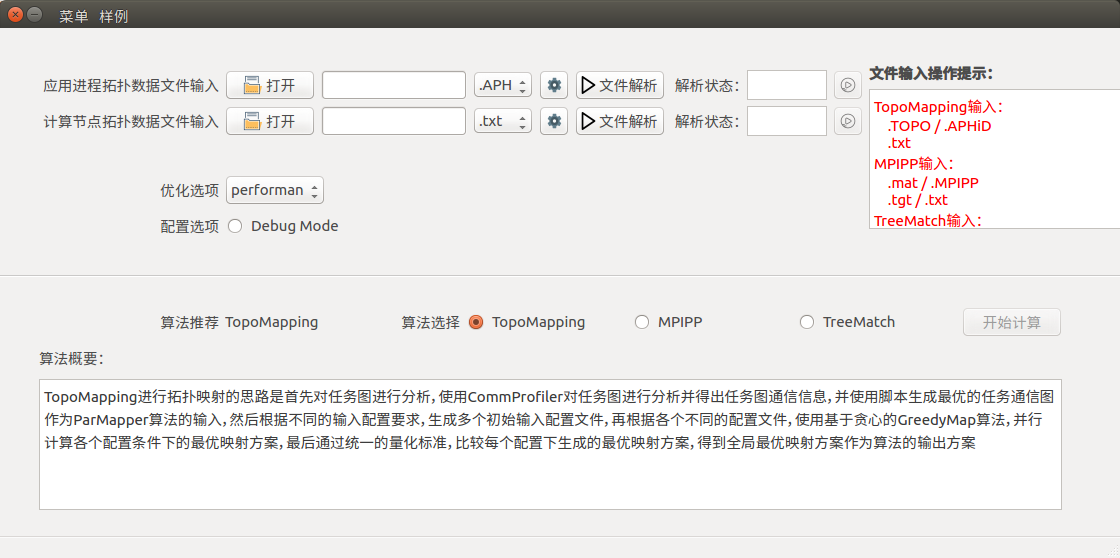
Task: Click 文件解析 in the 计算节点 row
Action: click(x=620, y=121)
